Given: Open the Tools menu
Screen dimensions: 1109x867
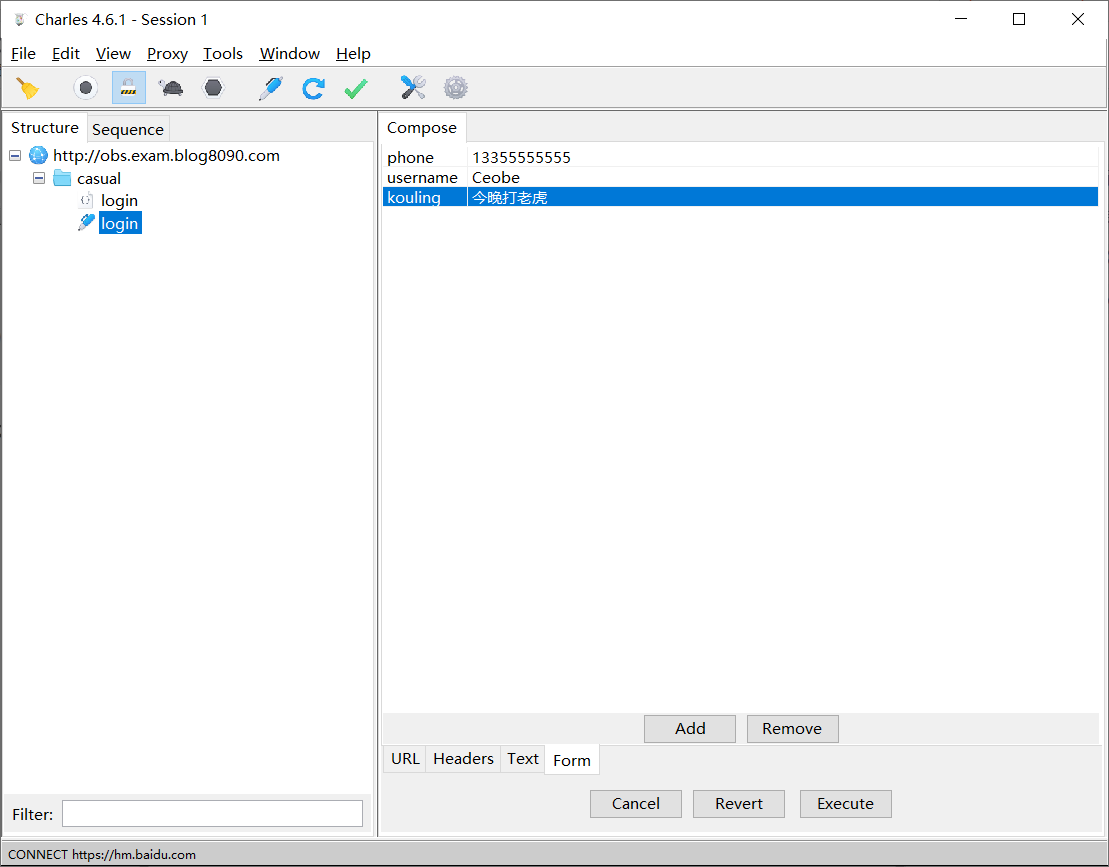Looking at the screenshot, I should [223, 54].
